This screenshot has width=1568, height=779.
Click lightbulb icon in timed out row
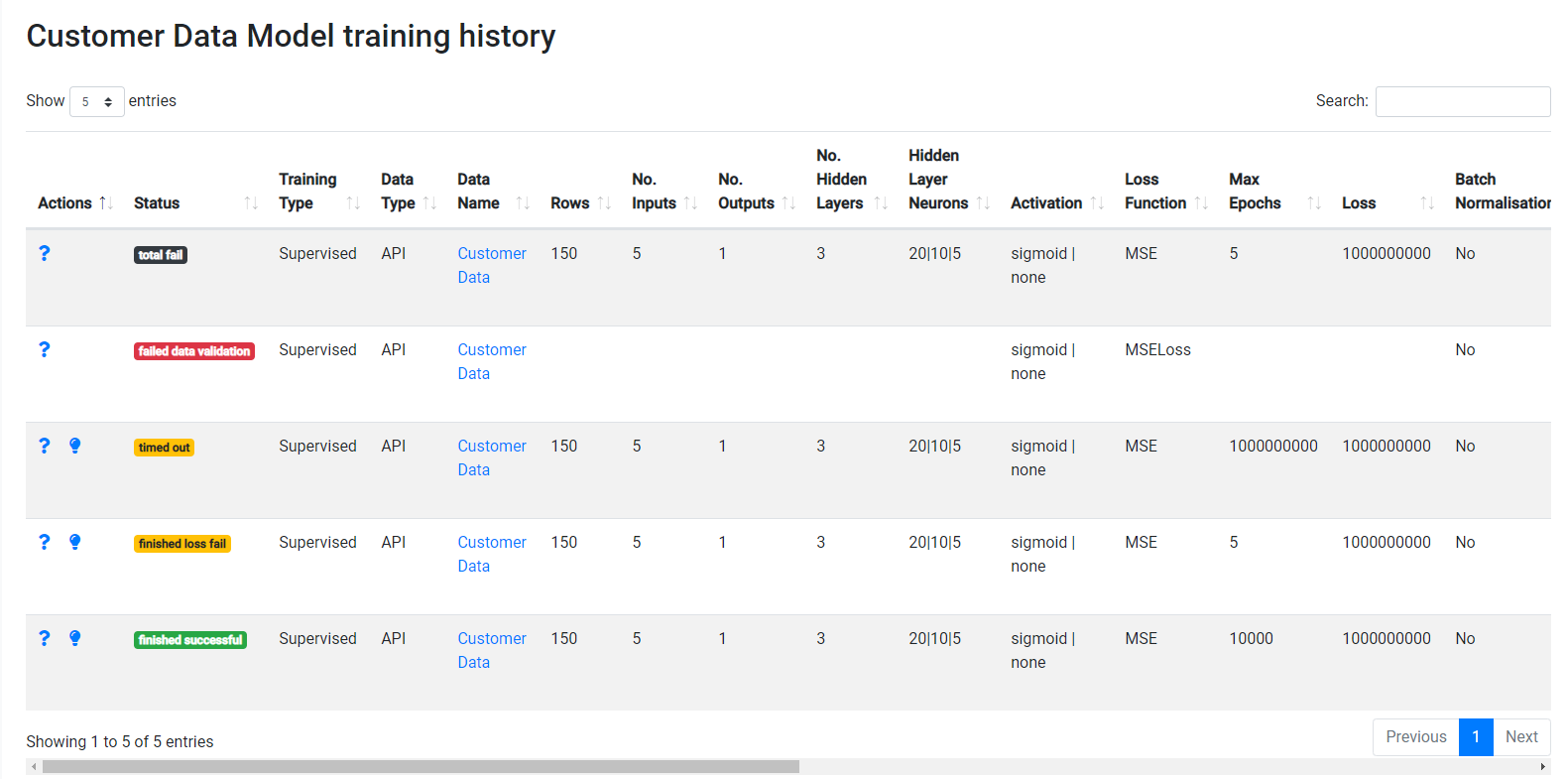coord(74,446)
